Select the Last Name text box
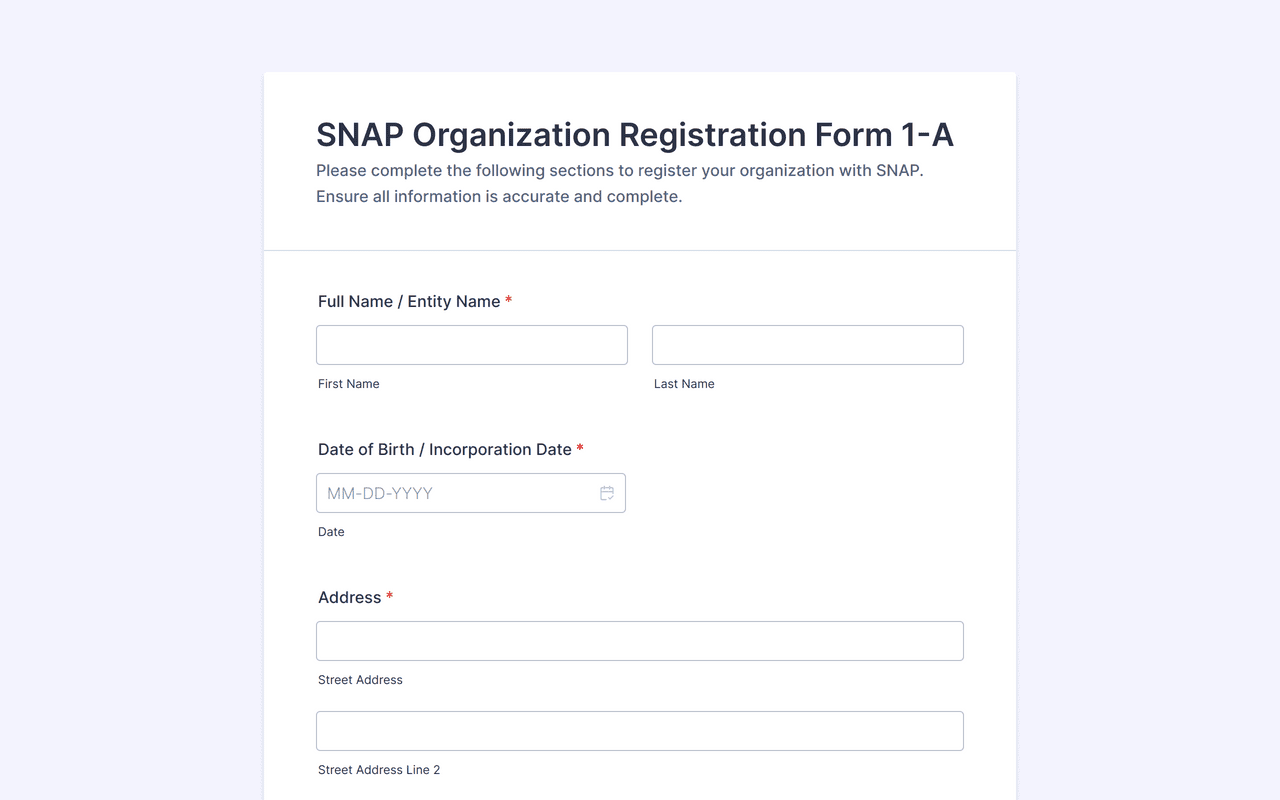Viewport: 1280px width, 800px height. click(808, 345)
